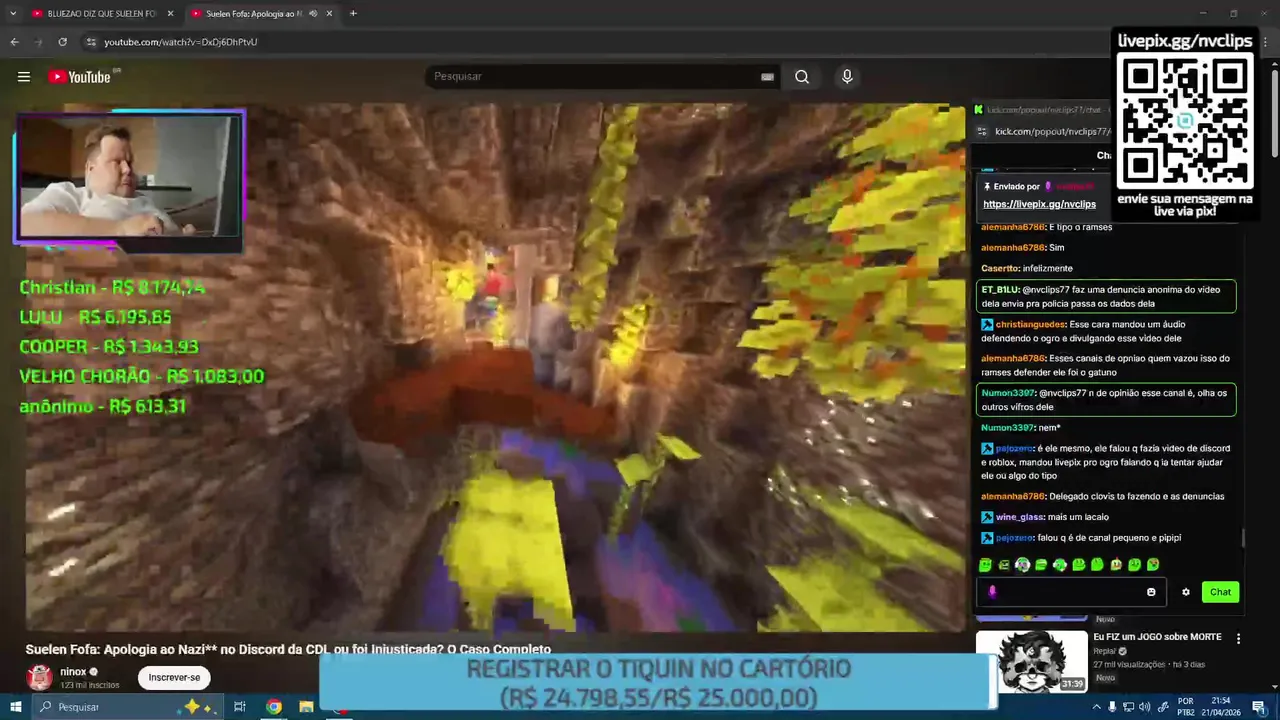
Task: Open Google Chrome from the taskbar
Action: click(x=273, y=707)
